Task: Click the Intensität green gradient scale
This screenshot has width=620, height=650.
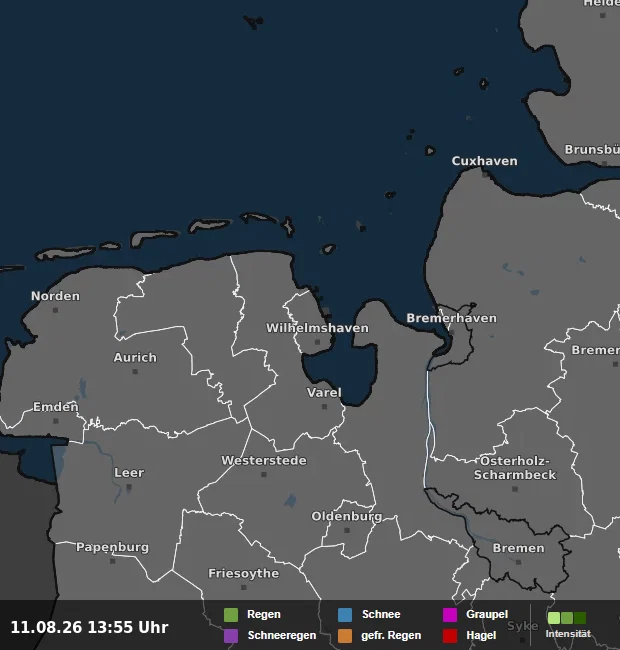Action: (x=567, y=618)
